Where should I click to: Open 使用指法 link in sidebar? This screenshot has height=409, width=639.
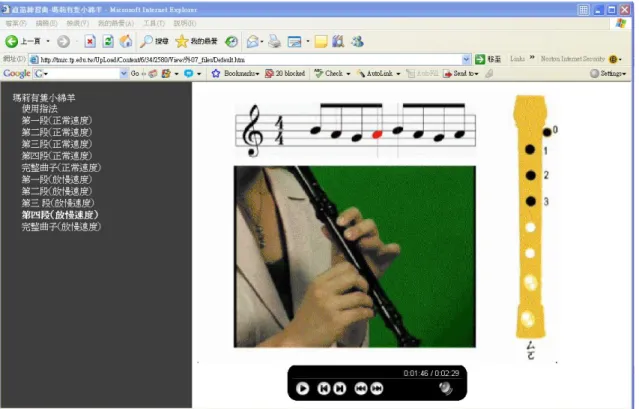coord(40,109)
